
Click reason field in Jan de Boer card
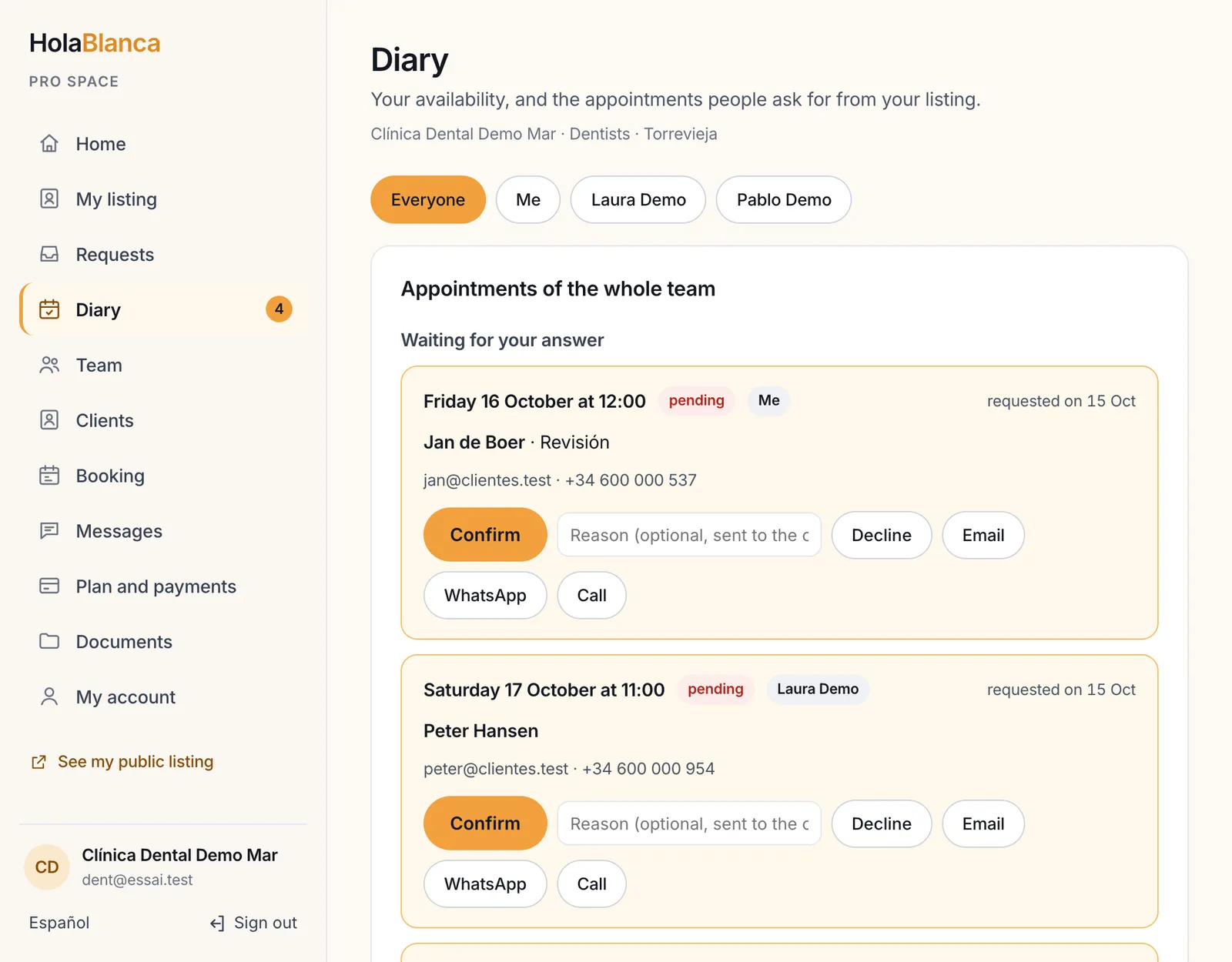tap(689, 535)
